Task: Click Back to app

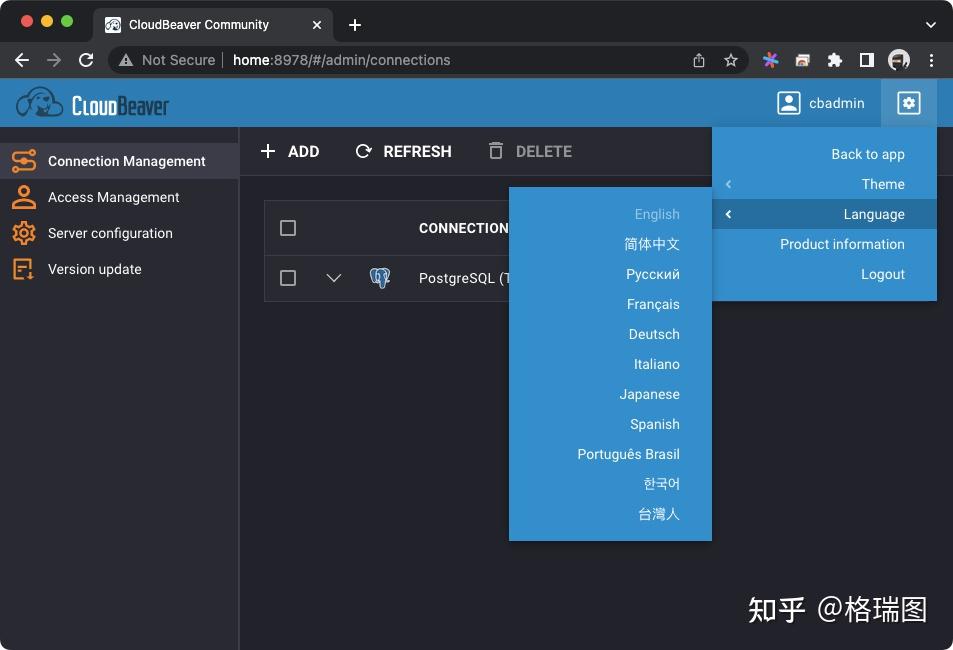Action: (x=867, y=154)
